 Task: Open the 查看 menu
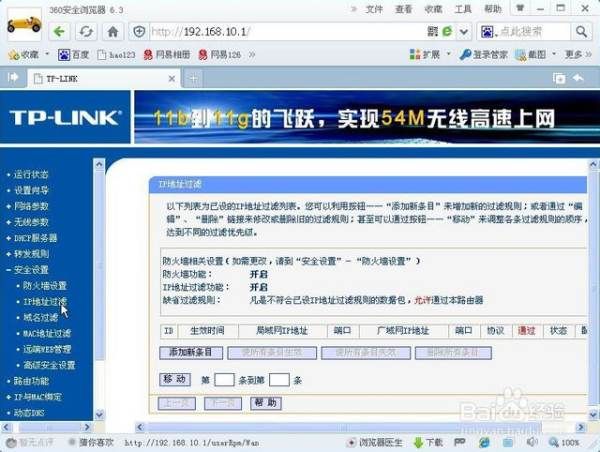[404, 9]
